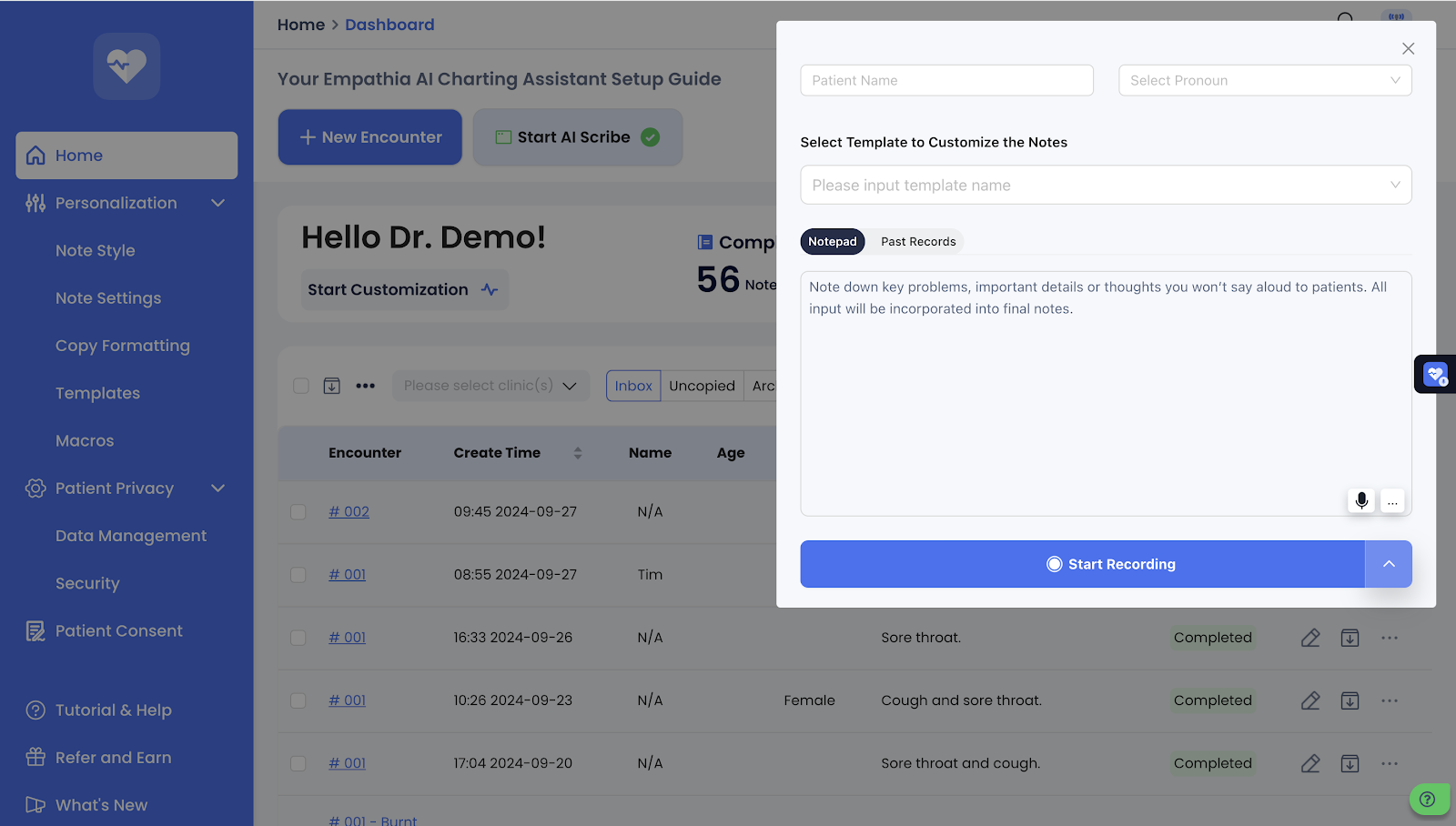Download the Sore throat. encounter note
Image resolution: width=1456 pixels, height=826 pixels.
coord(1350,638)
